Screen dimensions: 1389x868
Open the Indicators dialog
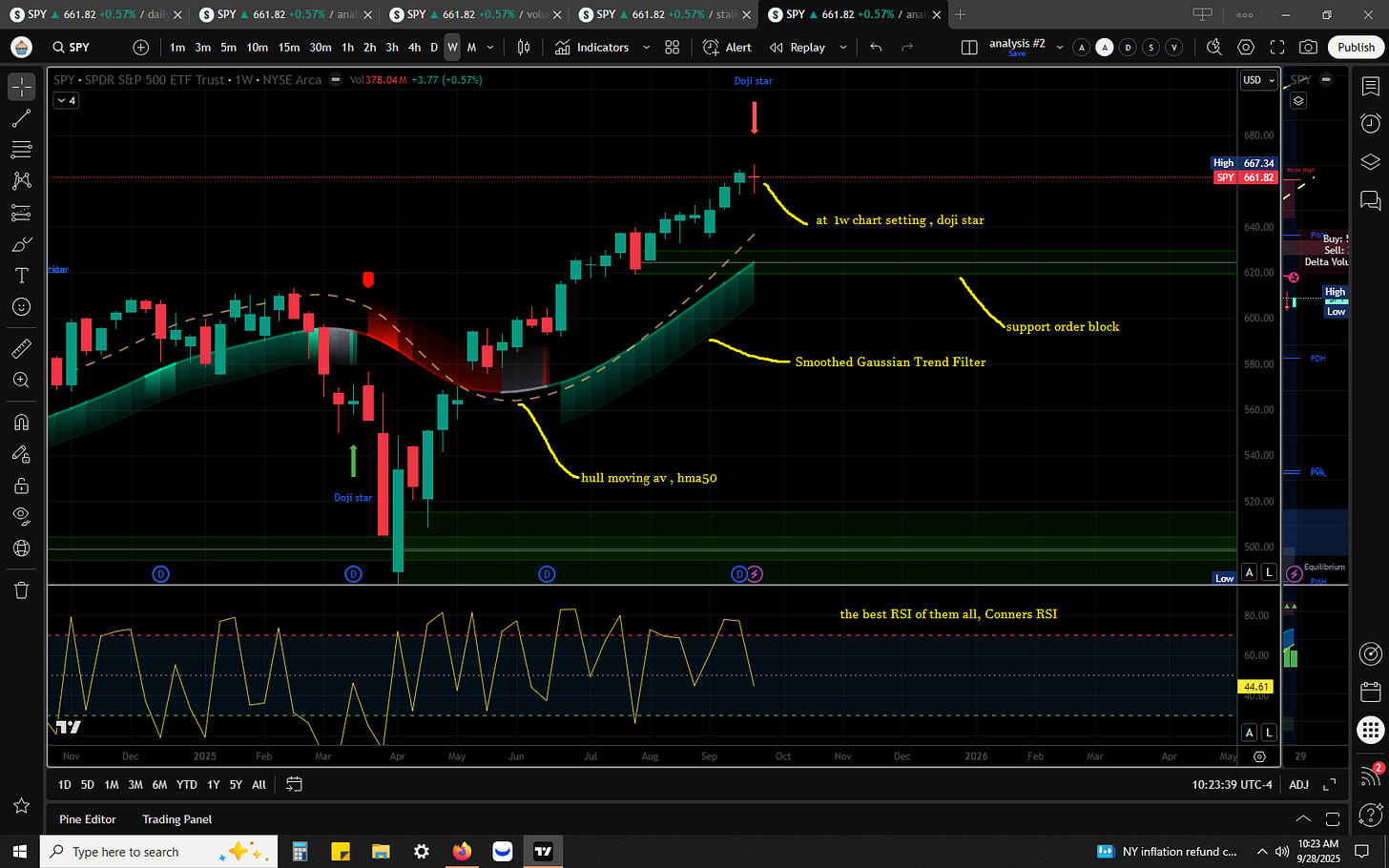tap(591, 47)
